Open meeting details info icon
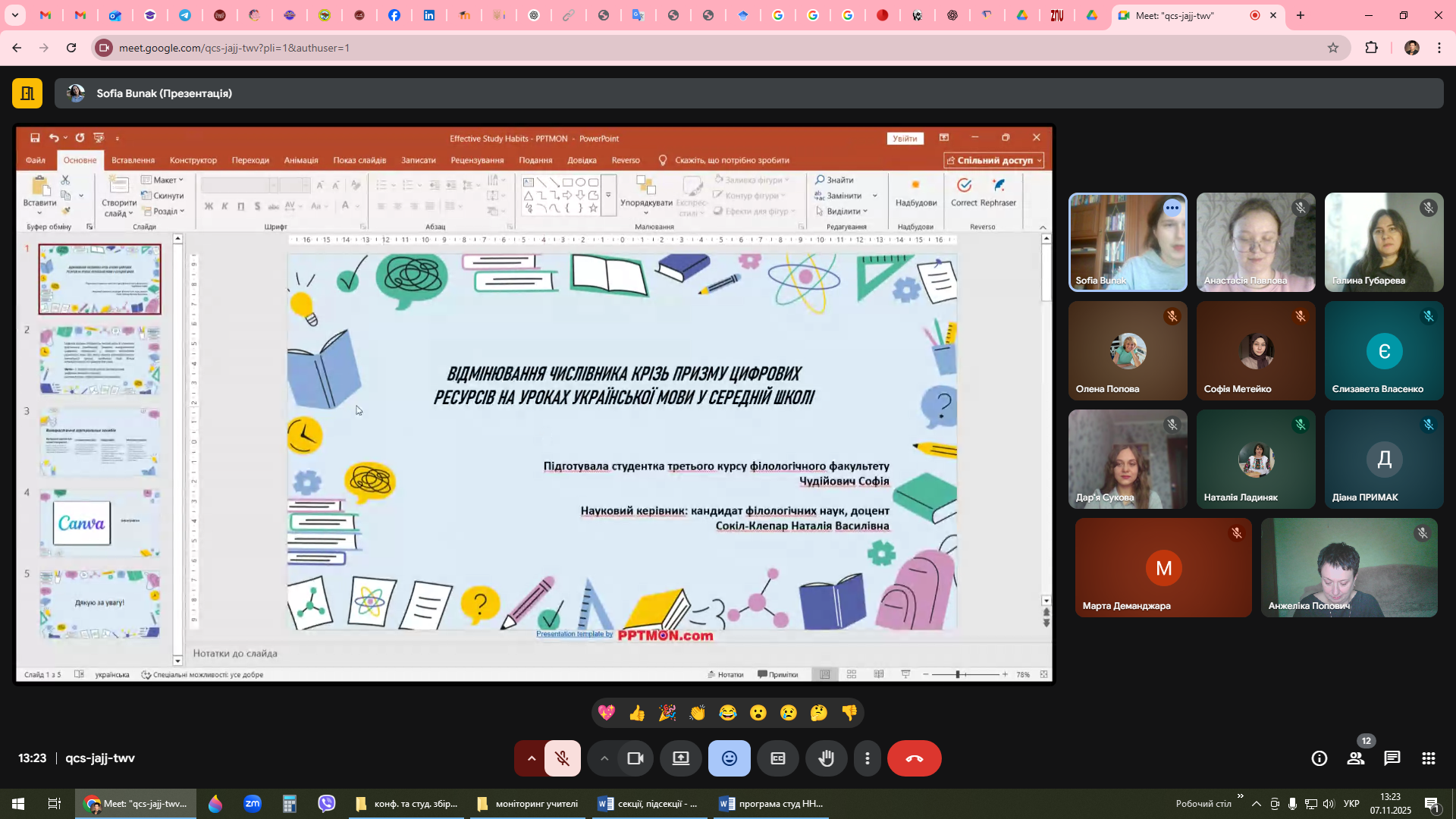Viewport: 1456px width, 819px height. coord(1319,758)
